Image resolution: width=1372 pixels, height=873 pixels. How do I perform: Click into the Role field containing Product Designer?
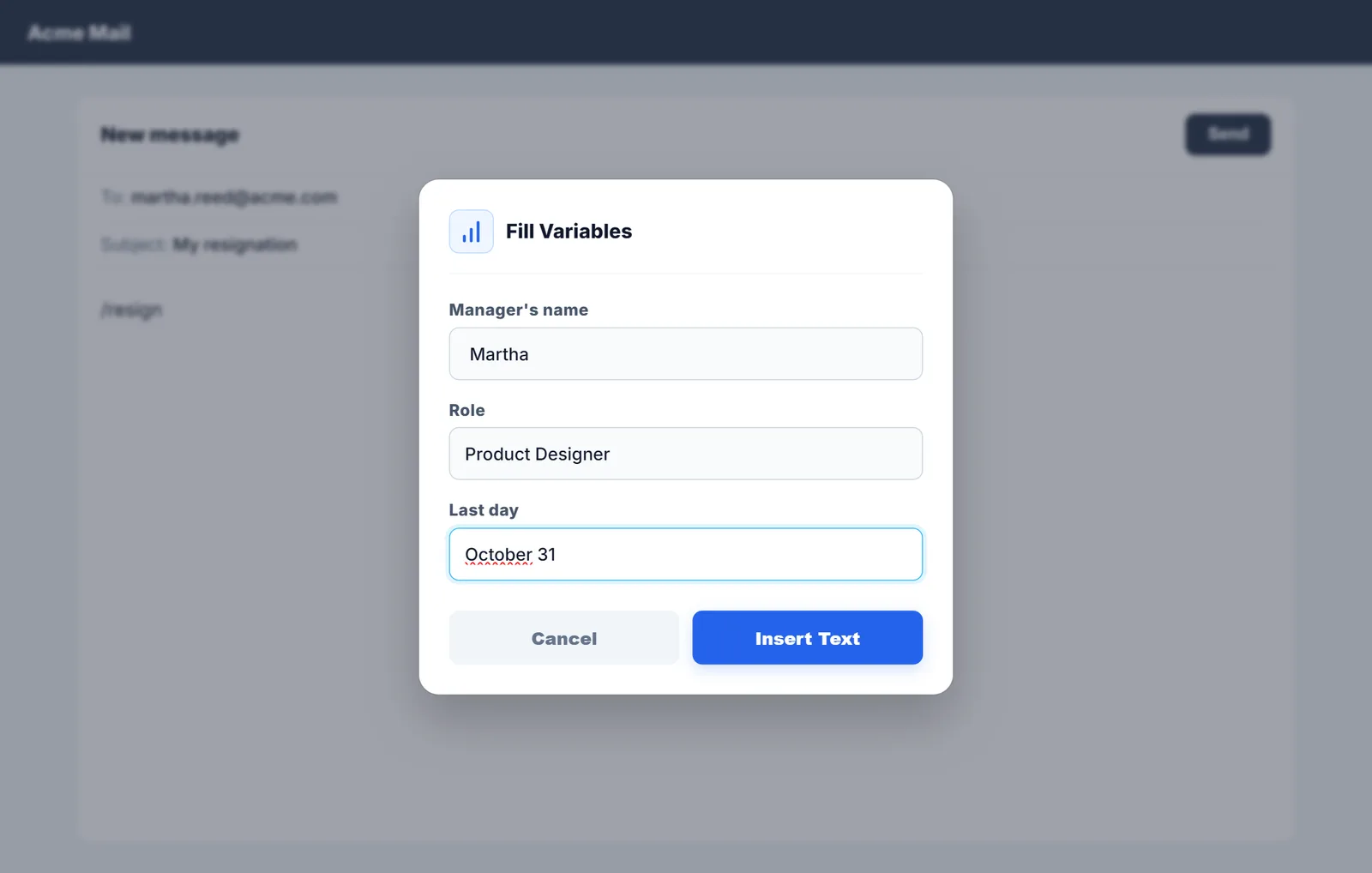[685, 454]
